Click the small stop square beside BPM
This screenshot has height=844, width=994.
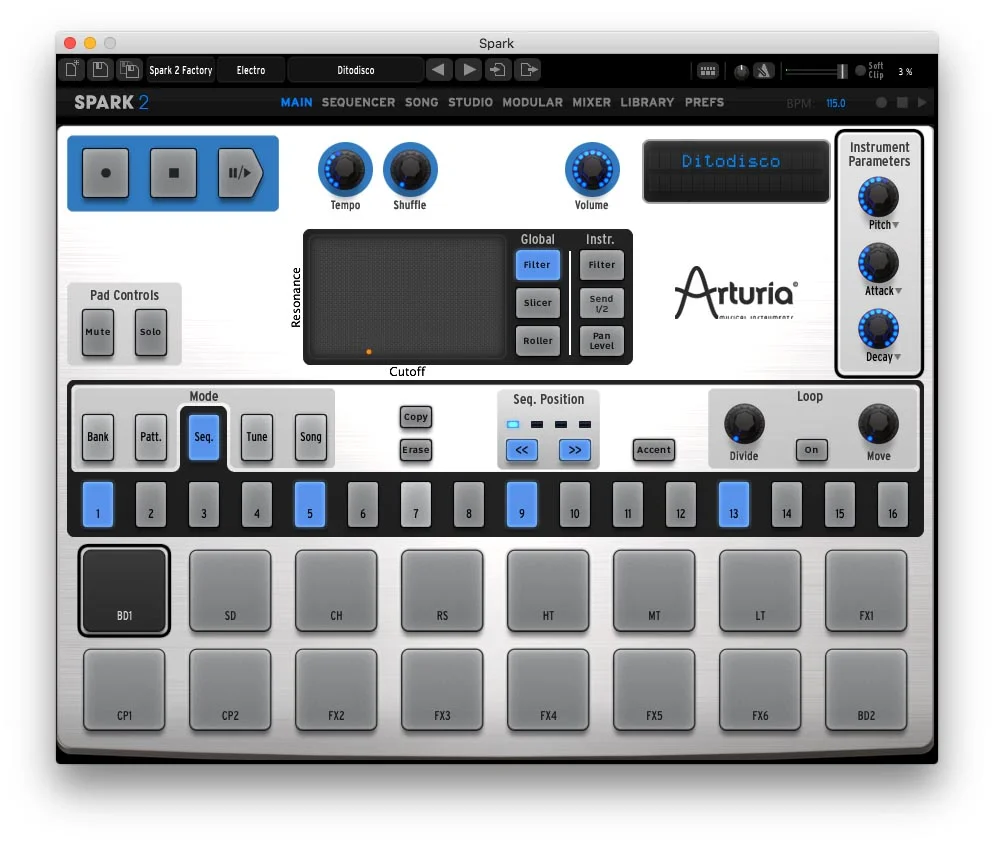click(902, 103)
